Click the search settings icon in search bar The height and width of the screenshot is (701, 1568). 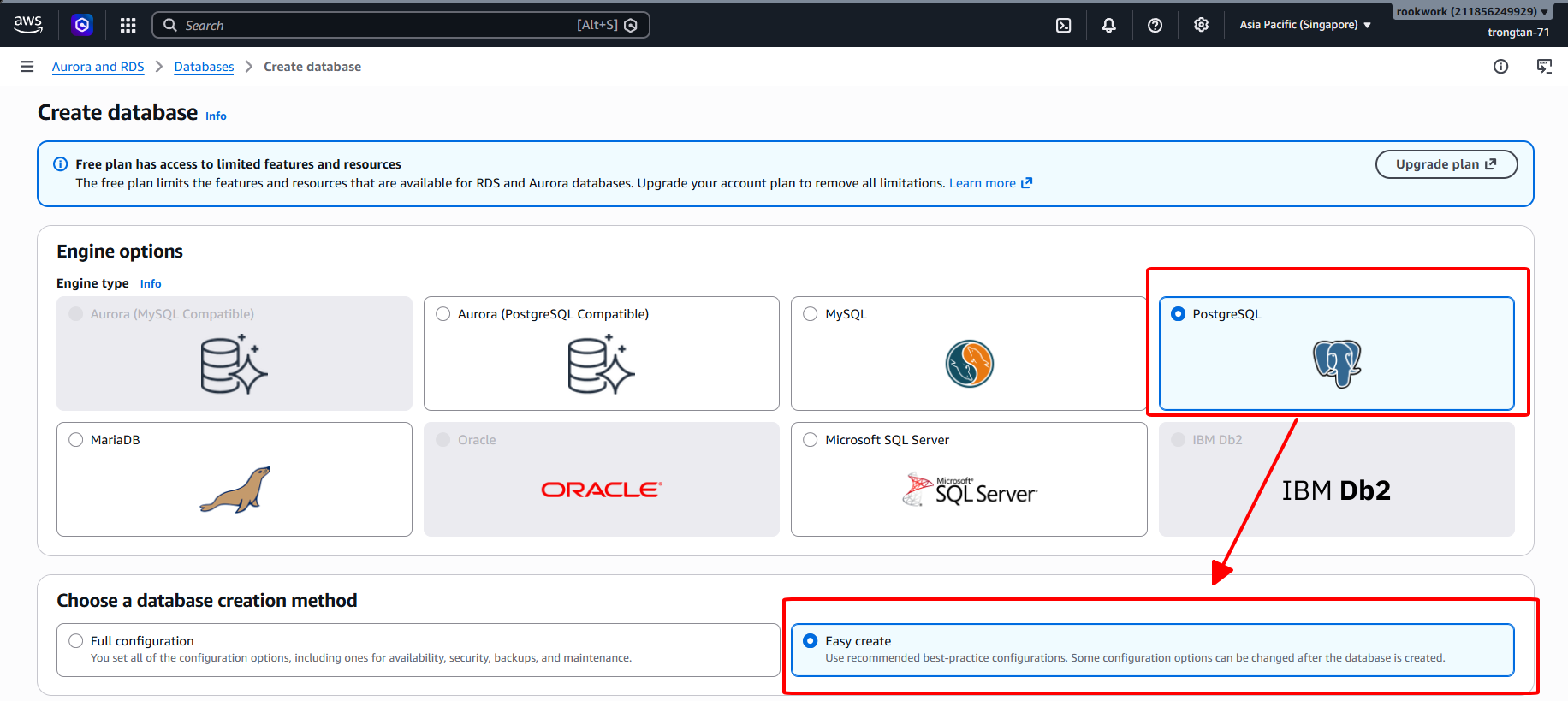tap(631, 26)
